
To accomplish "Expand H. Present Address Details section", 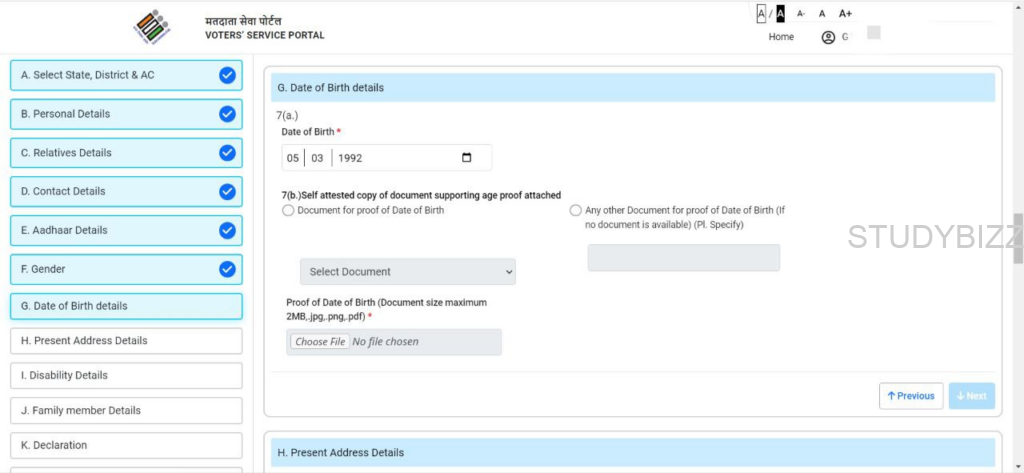I will tap(126, 341).
